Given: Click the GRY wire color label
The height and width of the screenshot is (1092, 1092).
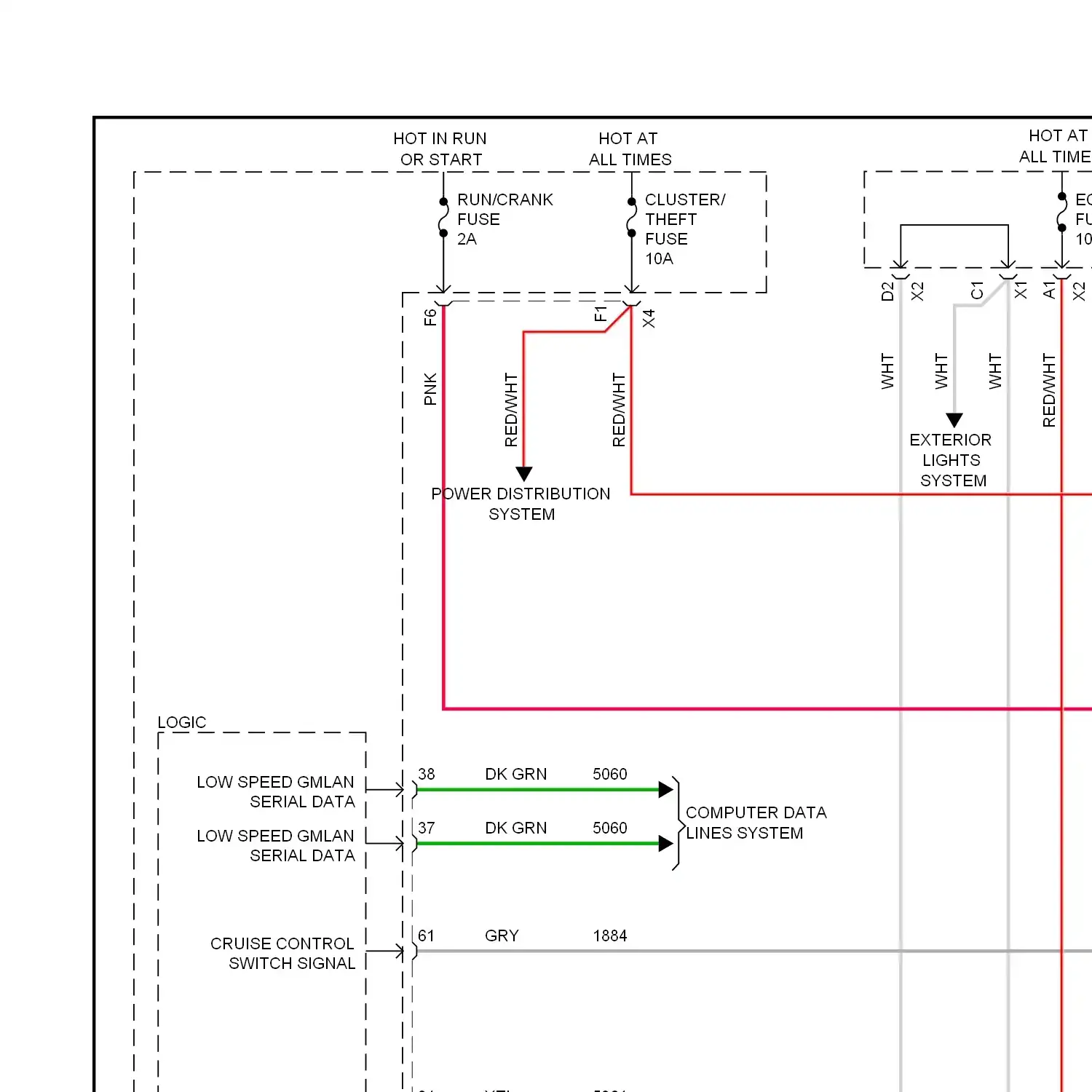Looking at the screenshot, I should click(x=502, y=935).
